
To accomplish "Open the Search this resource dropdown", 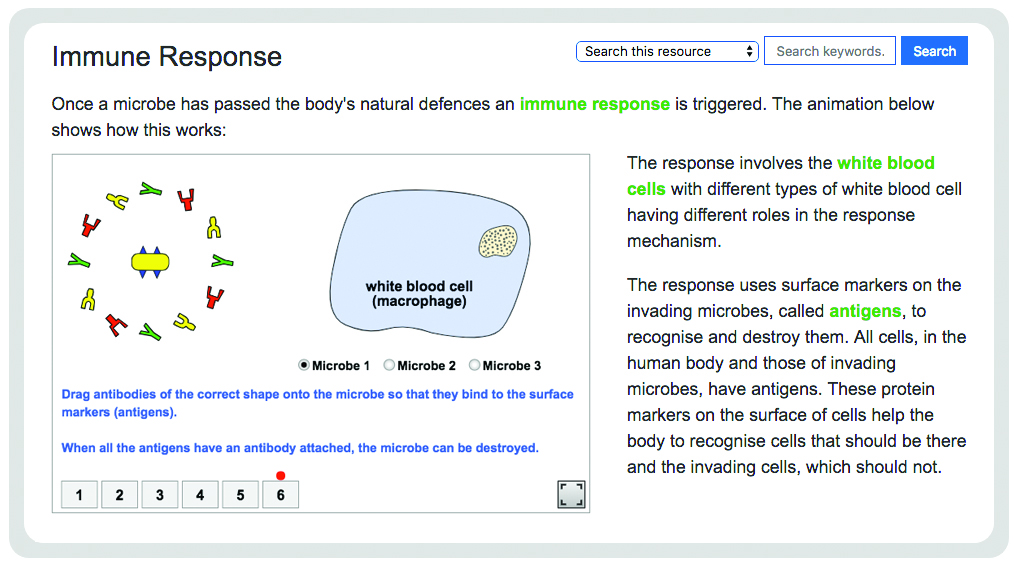I will tap(667, 51).
